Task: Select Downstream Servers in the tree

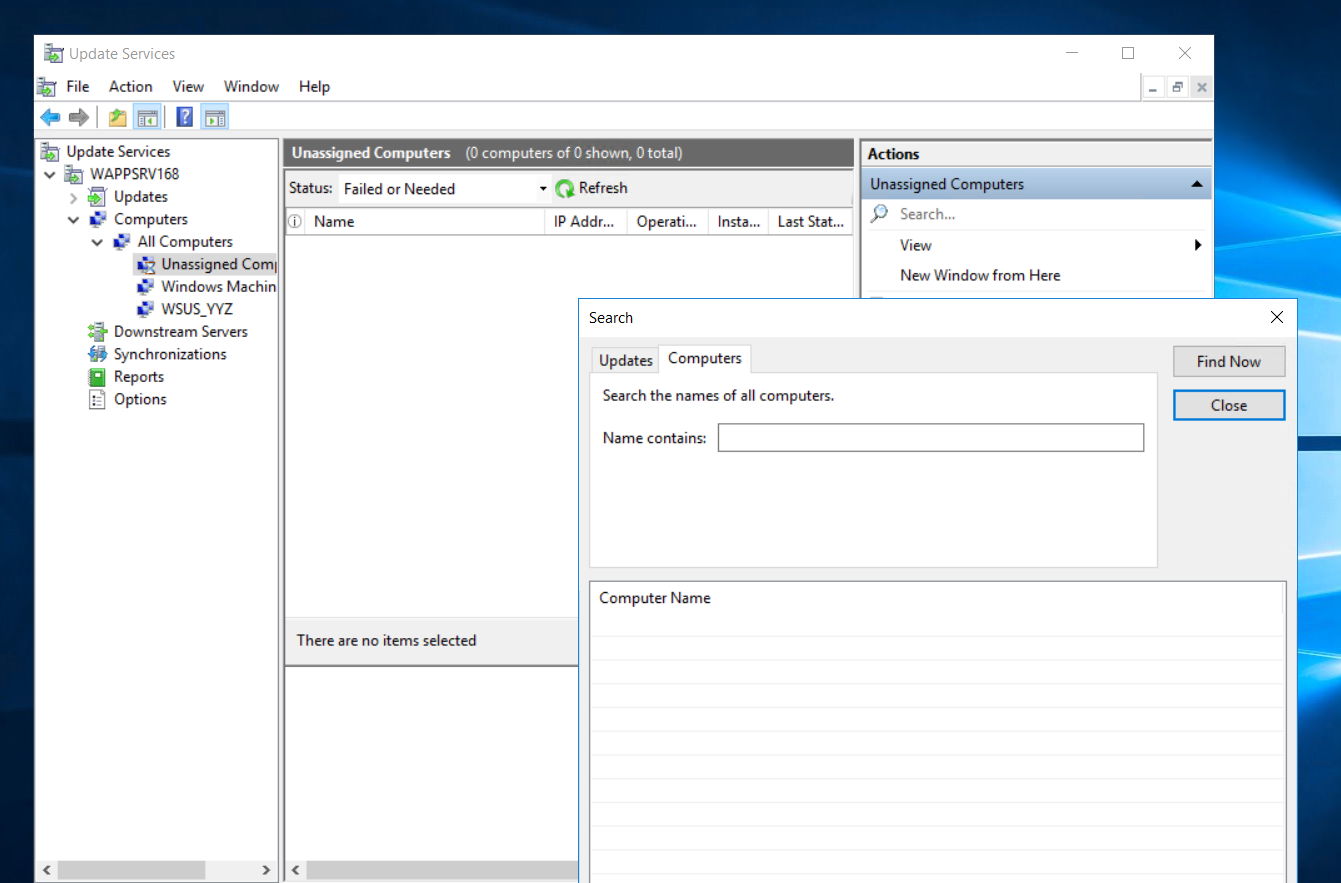Action: pyautogui.click(x=180, y=332)
